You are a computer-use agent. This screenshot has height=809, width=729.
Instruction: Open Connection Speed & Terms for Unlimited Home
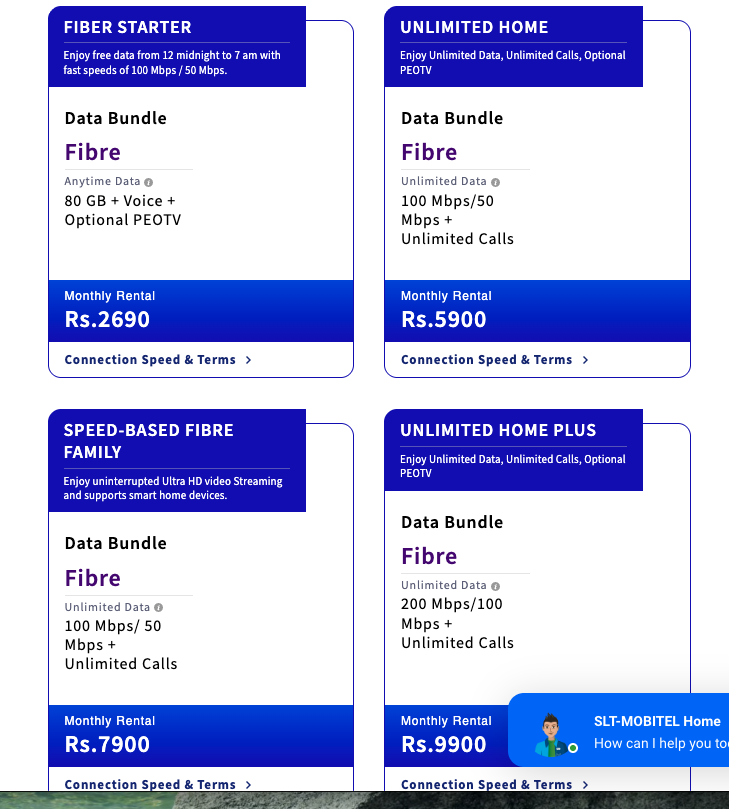pos(487,360)
